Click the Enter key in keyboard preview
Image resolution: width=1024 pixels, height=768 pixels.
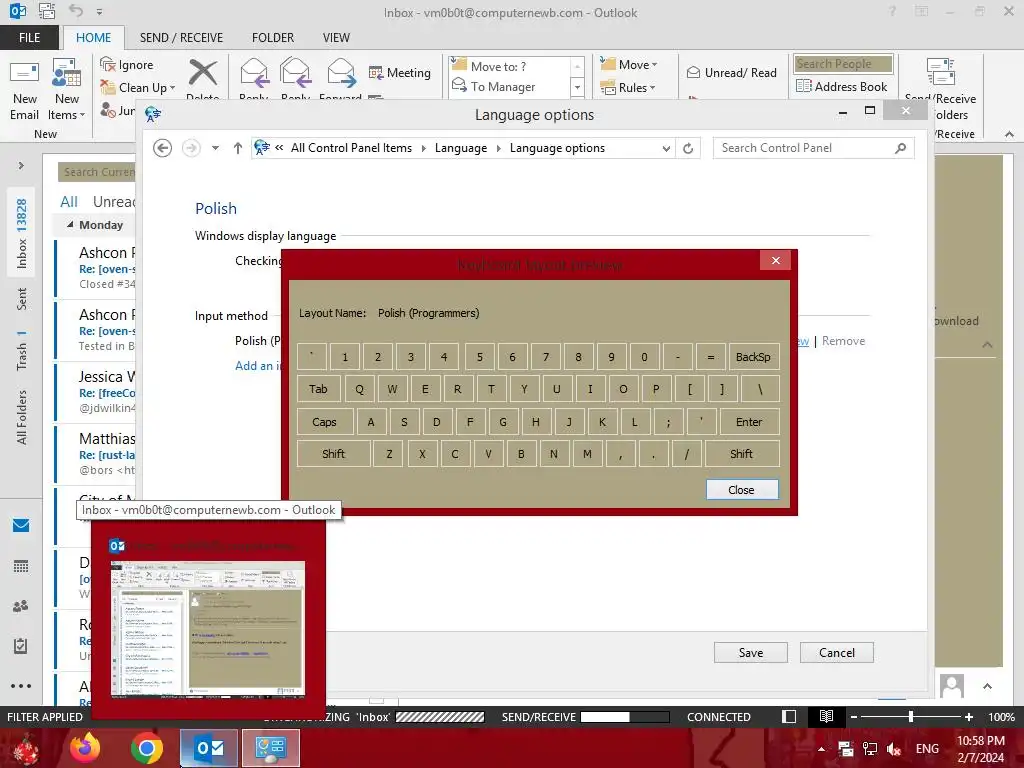click(x=749, y=422)
